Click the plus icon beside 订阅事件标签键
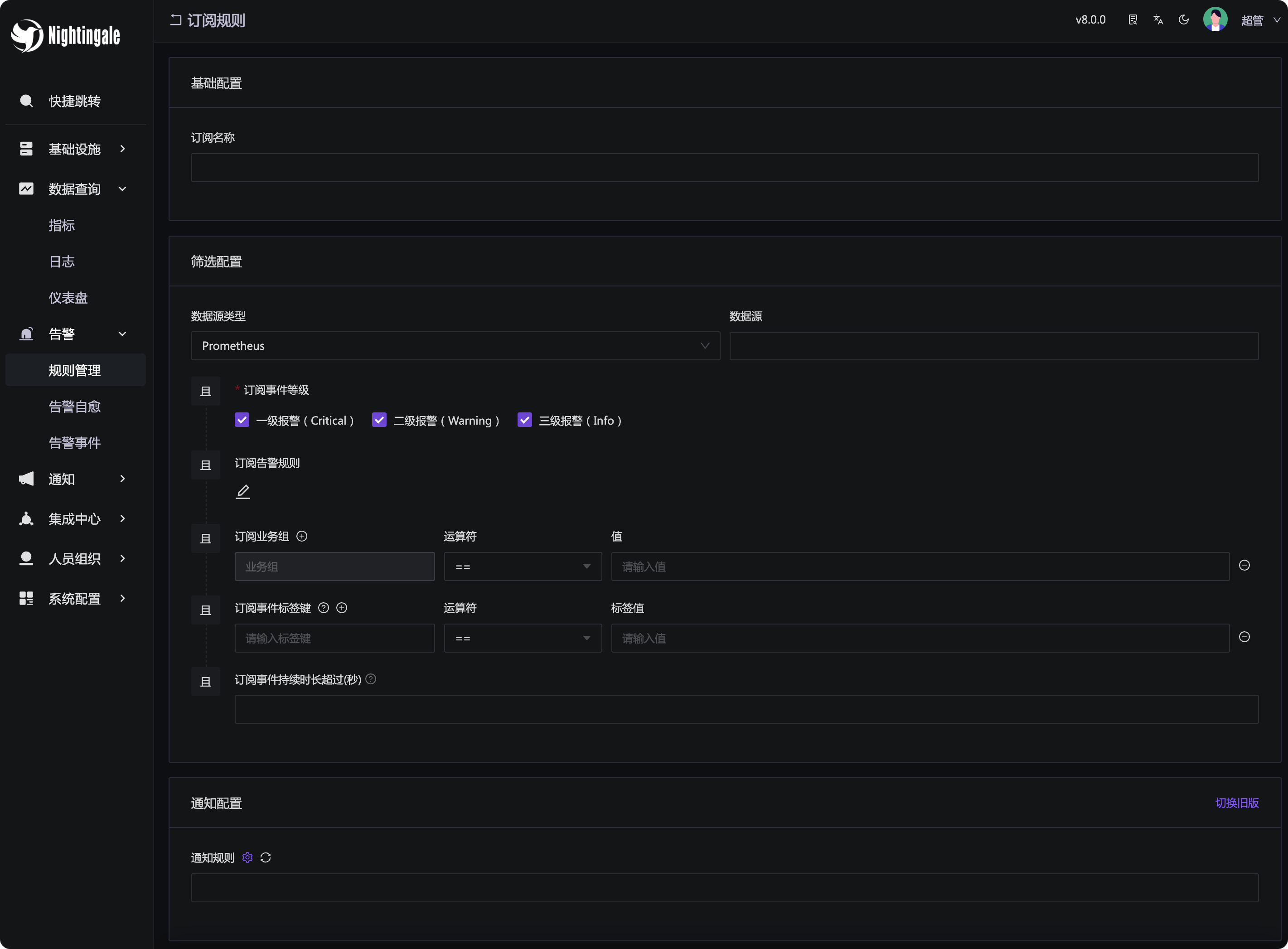Image resolution: width=1288 pixels, height=949 pixels. (342, 608)
